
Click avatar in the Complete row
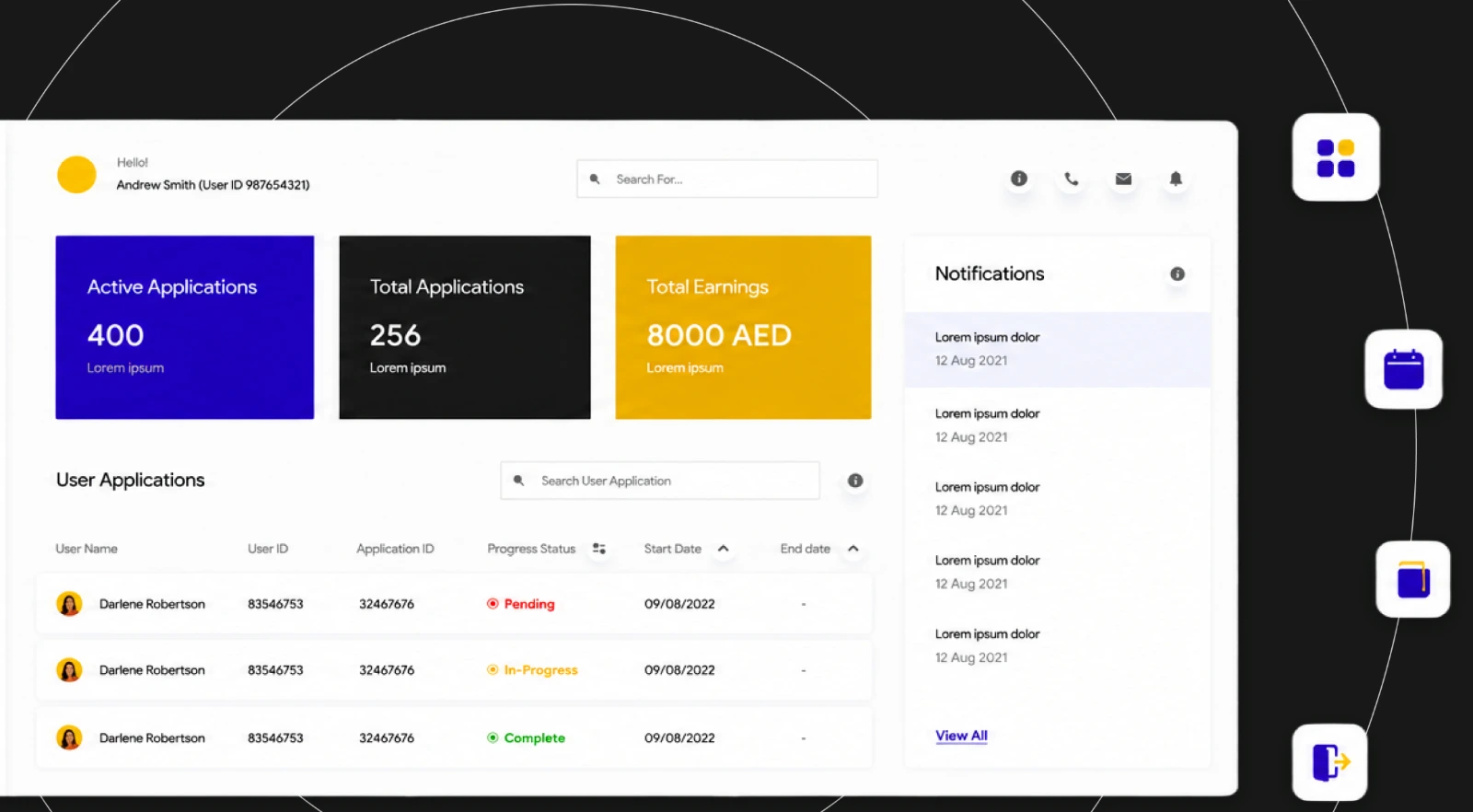69,737
